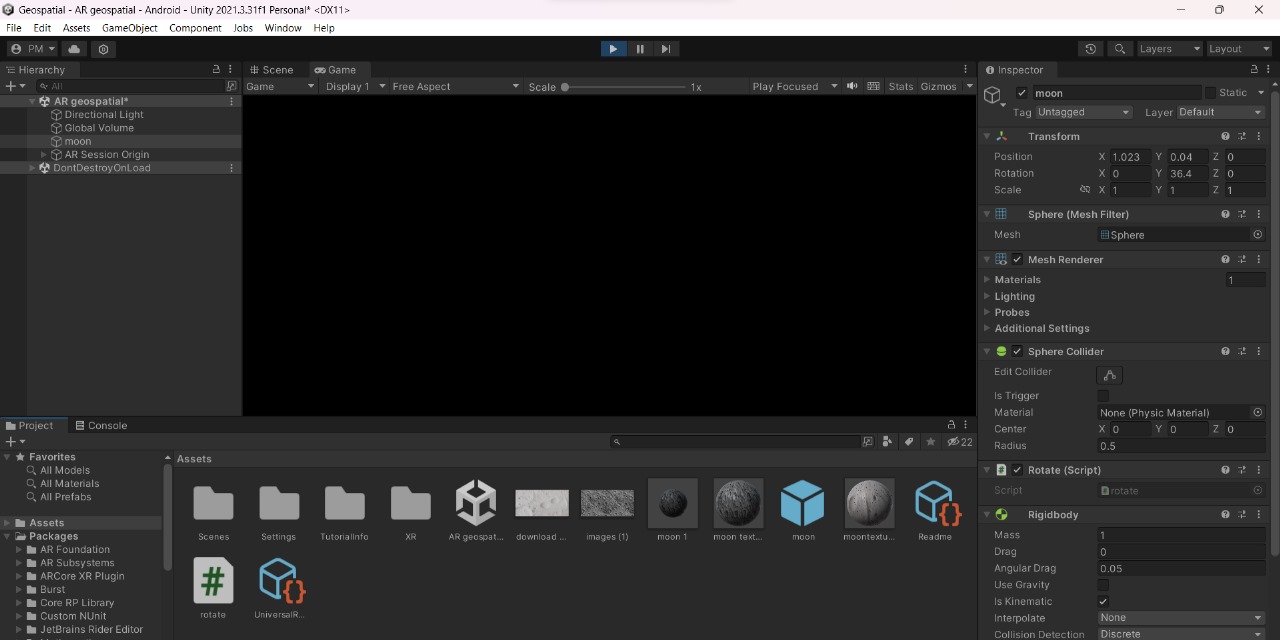This screenshot has width=1280, height=640.
Task: Open the Layout dropdown in toolbar
Action: pos(1238,49)
